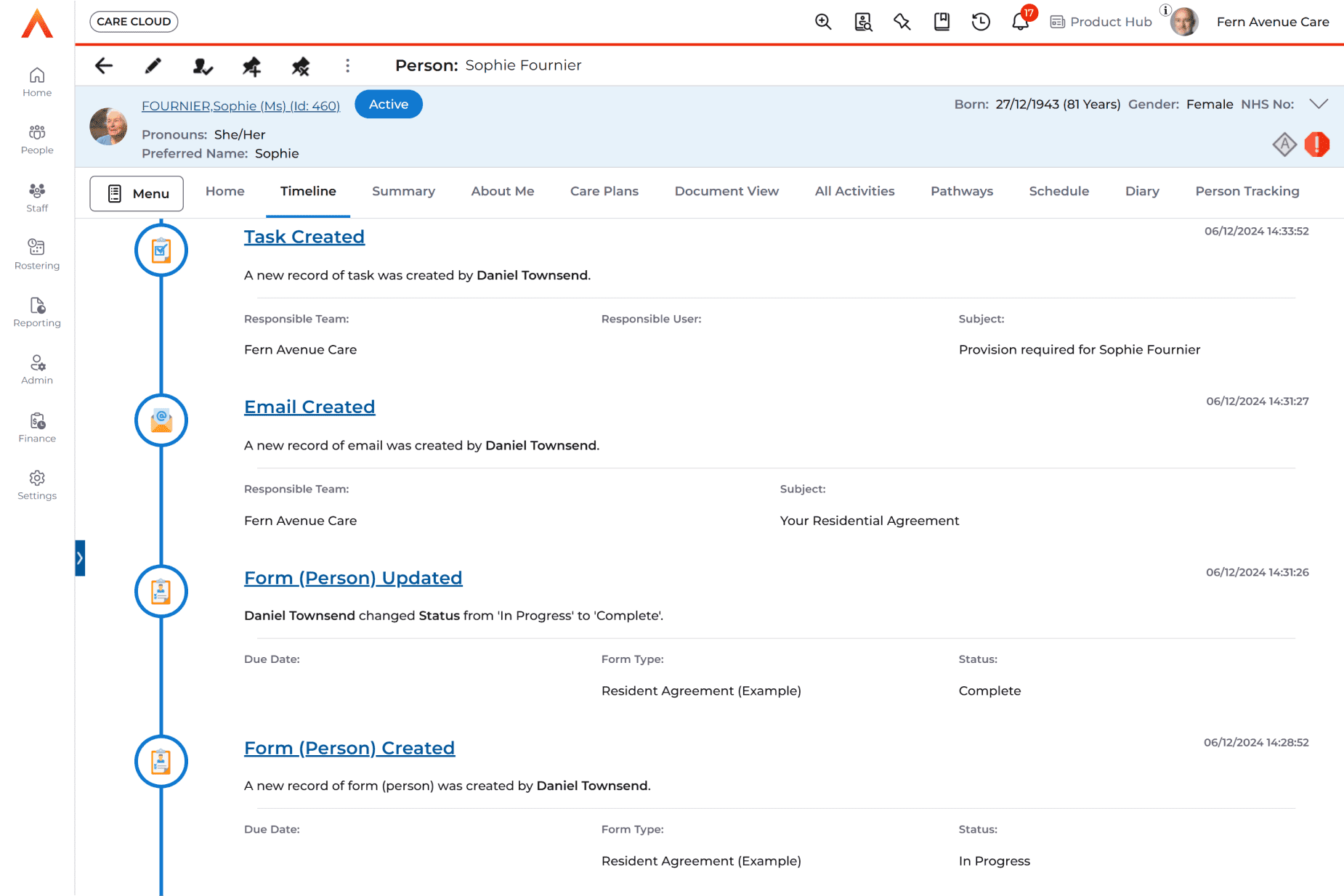Click the pencil edit icon

153,66
